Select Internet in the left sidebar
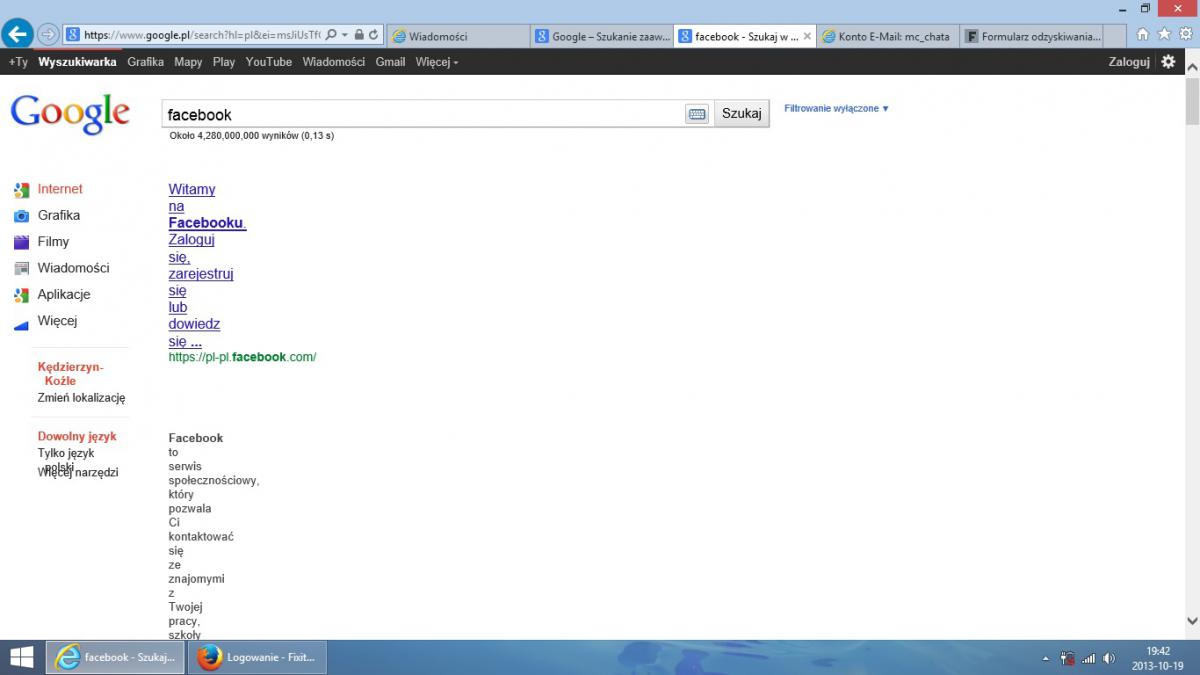This screenshot has width=1200, height=675. pos(60,189)
